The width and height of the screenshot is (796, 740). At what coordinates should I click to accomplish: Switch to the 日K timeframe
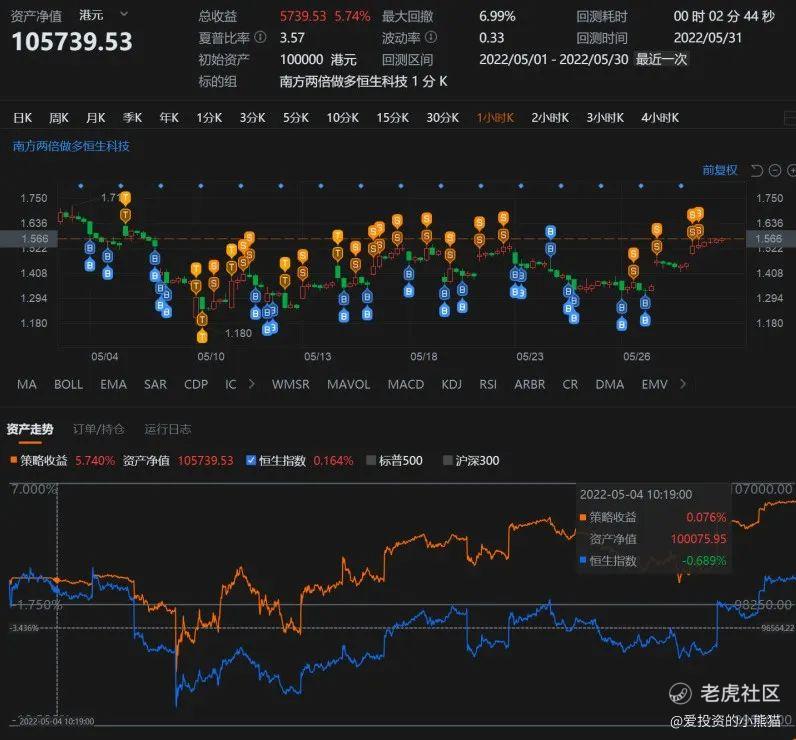(x=23, y=118)
